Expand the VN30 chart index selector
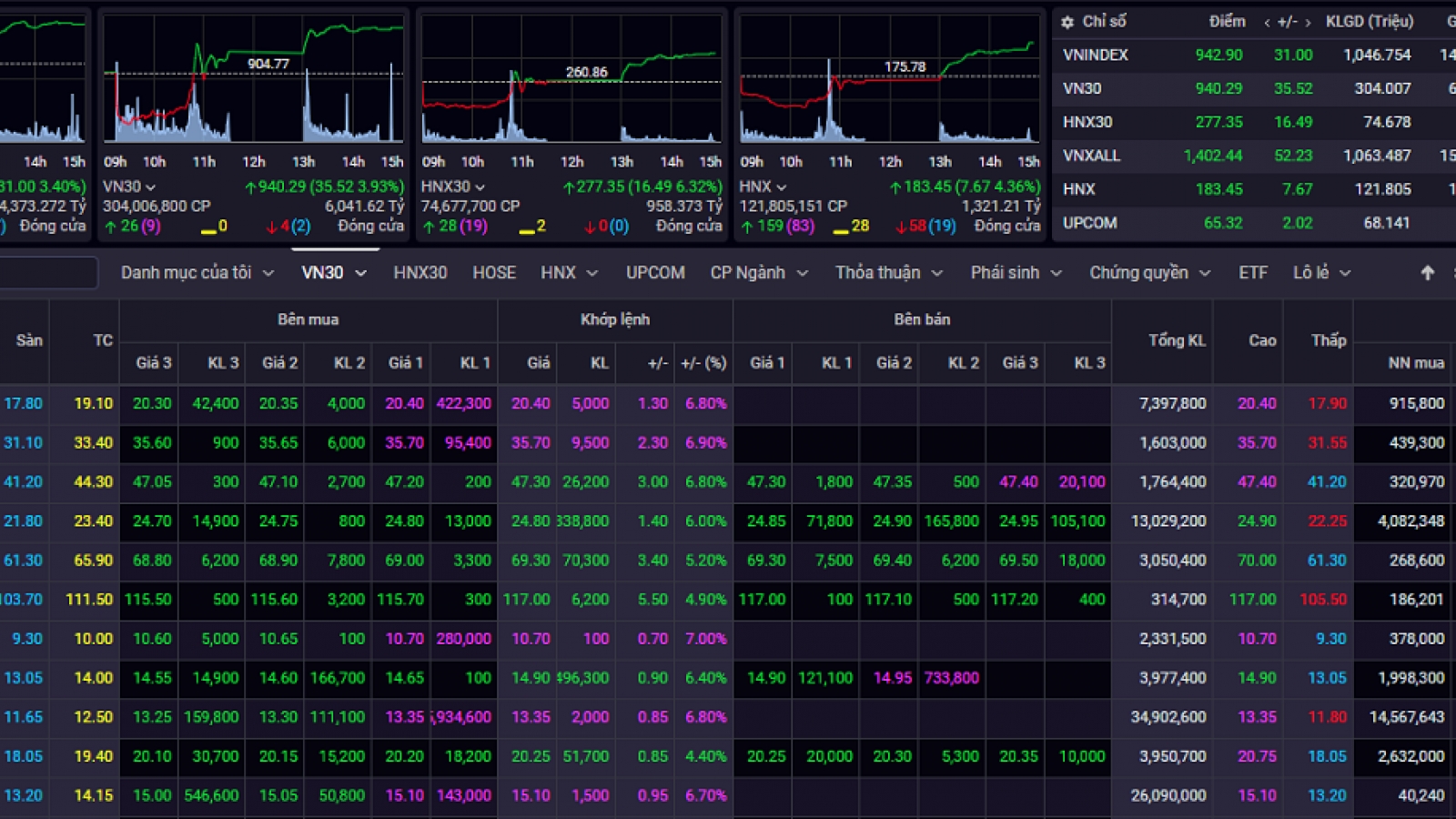The image size is (1456, 819). [149, 187]
